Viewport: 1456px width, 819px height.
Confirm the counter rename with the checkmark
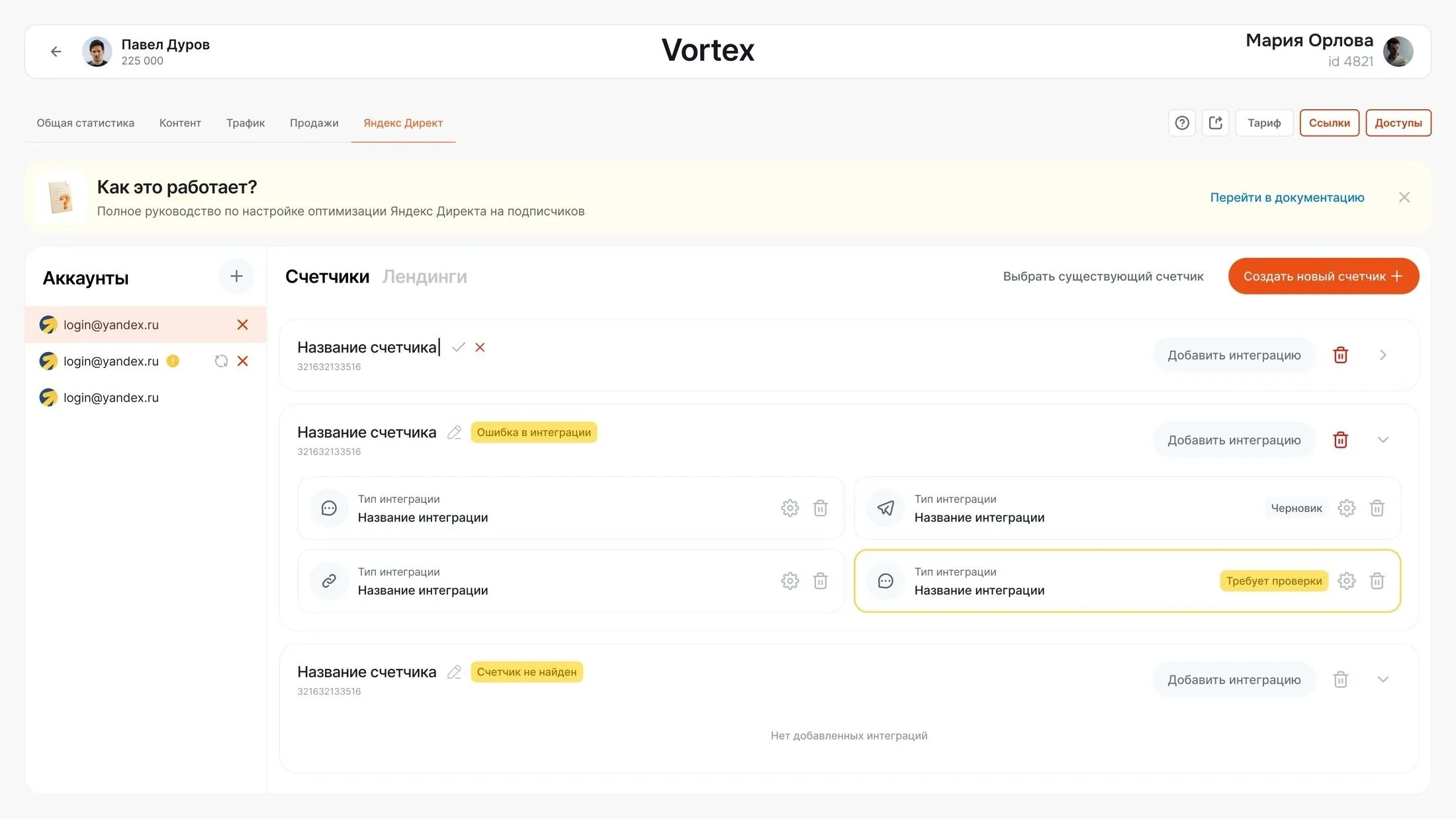point(459,347)
